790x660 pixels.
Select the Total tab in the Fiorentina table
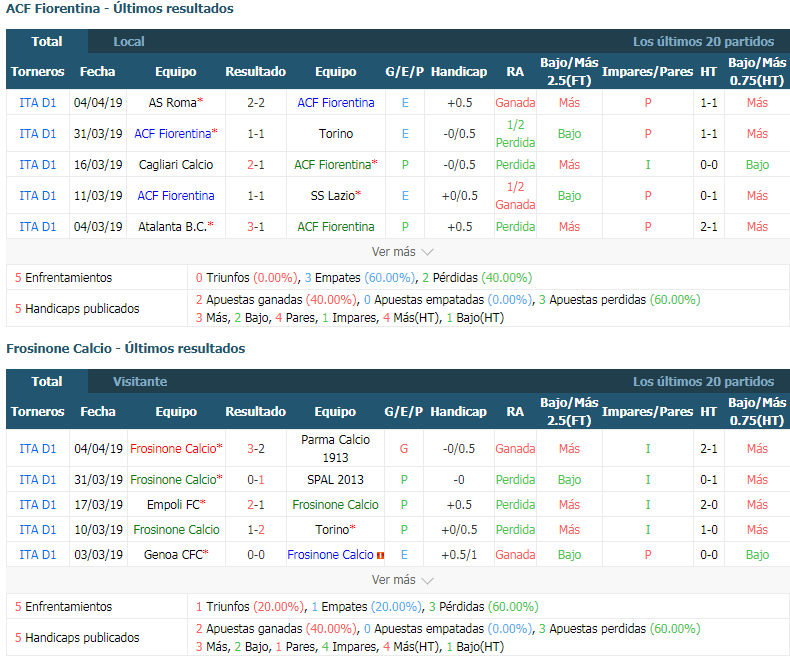pyautogui.click(x=47, y=41)
